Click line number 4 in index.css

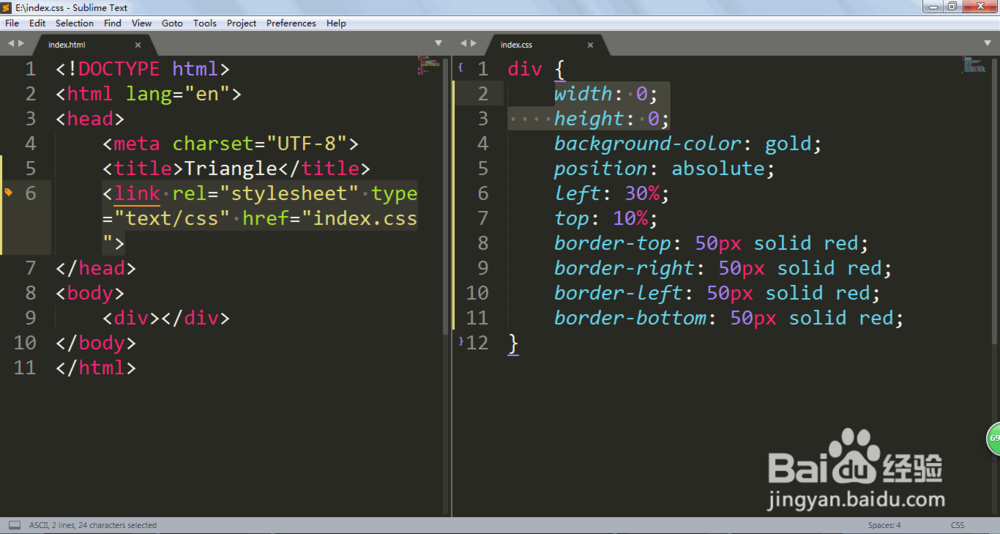click(483, 144)
